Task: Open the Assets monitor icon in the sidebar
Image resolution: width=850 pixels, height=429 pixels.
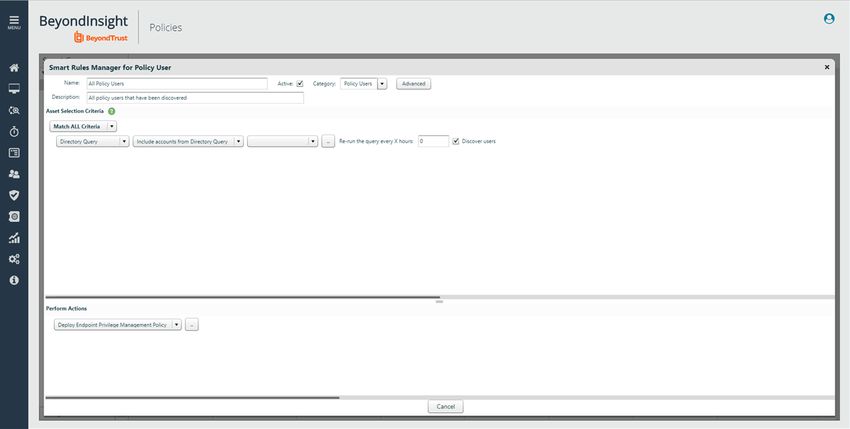Action: [14, 89]
